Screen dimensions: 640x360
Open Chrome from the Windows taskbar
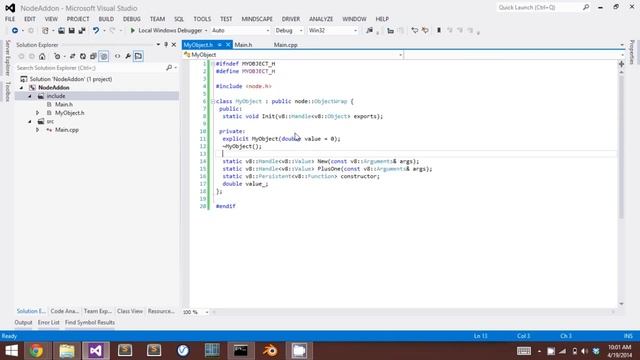click(36, 351)
